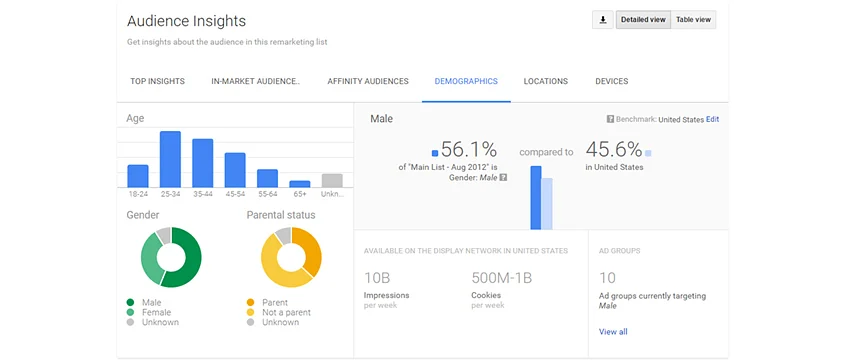The width and height of the screenshot is (848, 360).
Task: Select the Demographics tab
Action: click(x=466, y=82)
